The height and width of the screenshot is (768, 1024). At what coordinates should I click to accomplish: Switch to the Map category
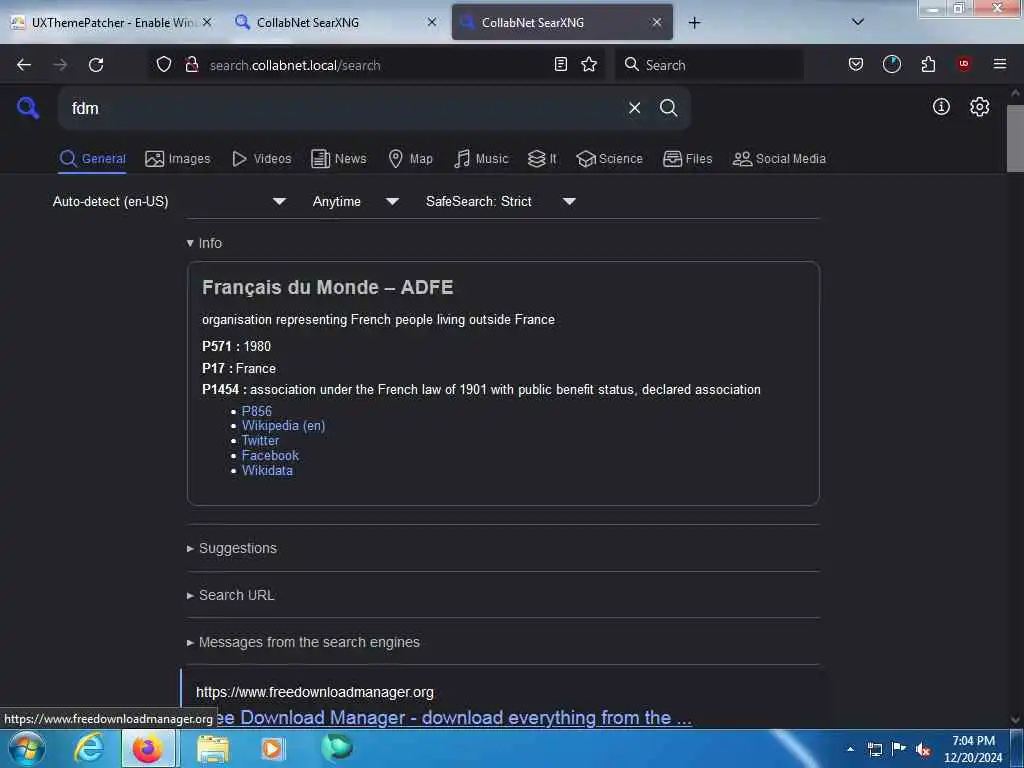(x=411, y=159)
